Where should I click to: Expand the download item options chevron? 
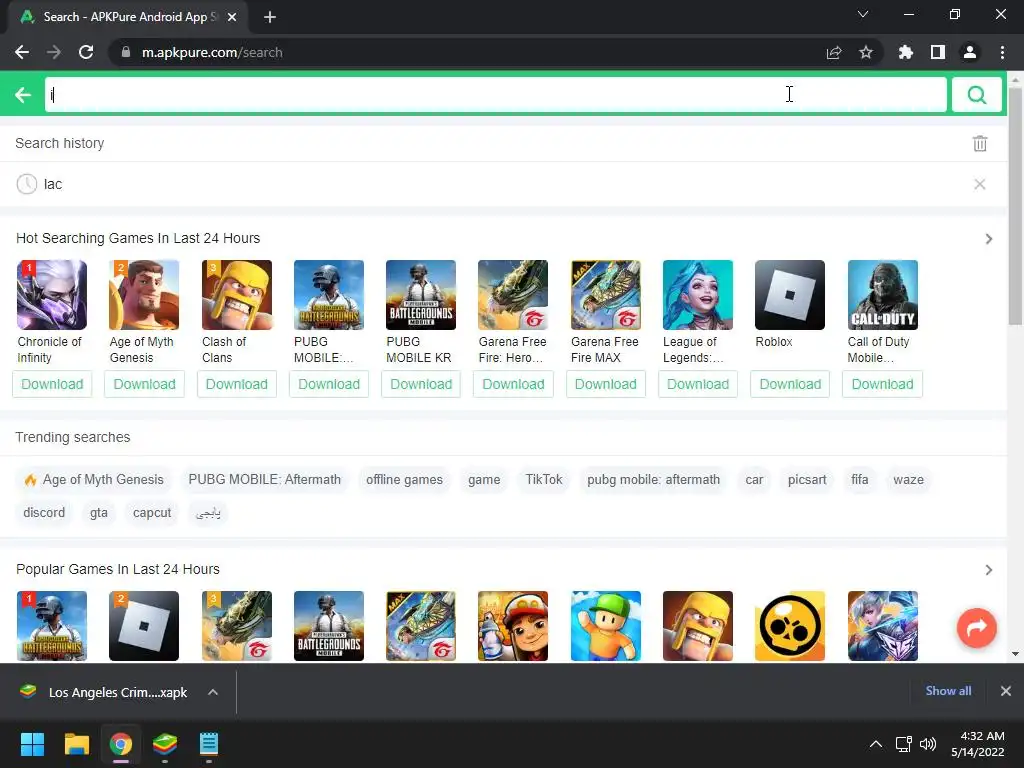click(x=212, y=692)
